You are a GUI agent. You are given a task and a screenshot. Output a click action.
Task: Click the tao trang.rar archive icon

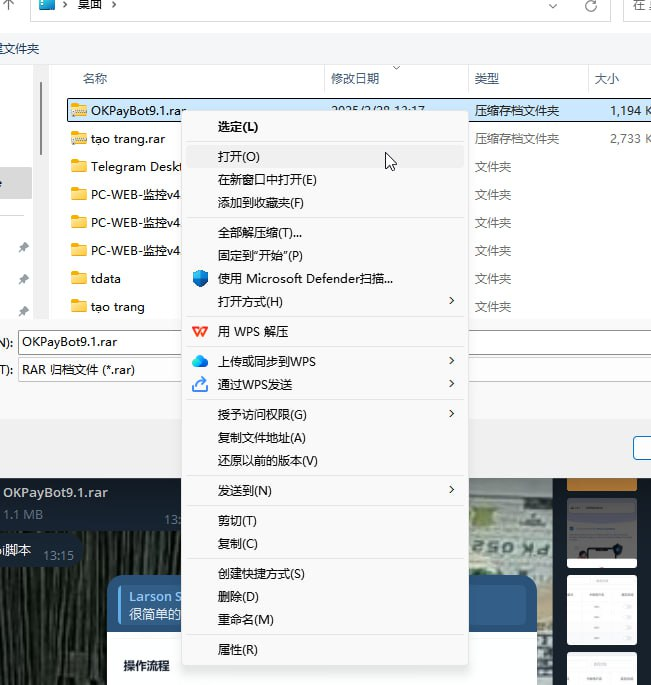click(79, 138)
